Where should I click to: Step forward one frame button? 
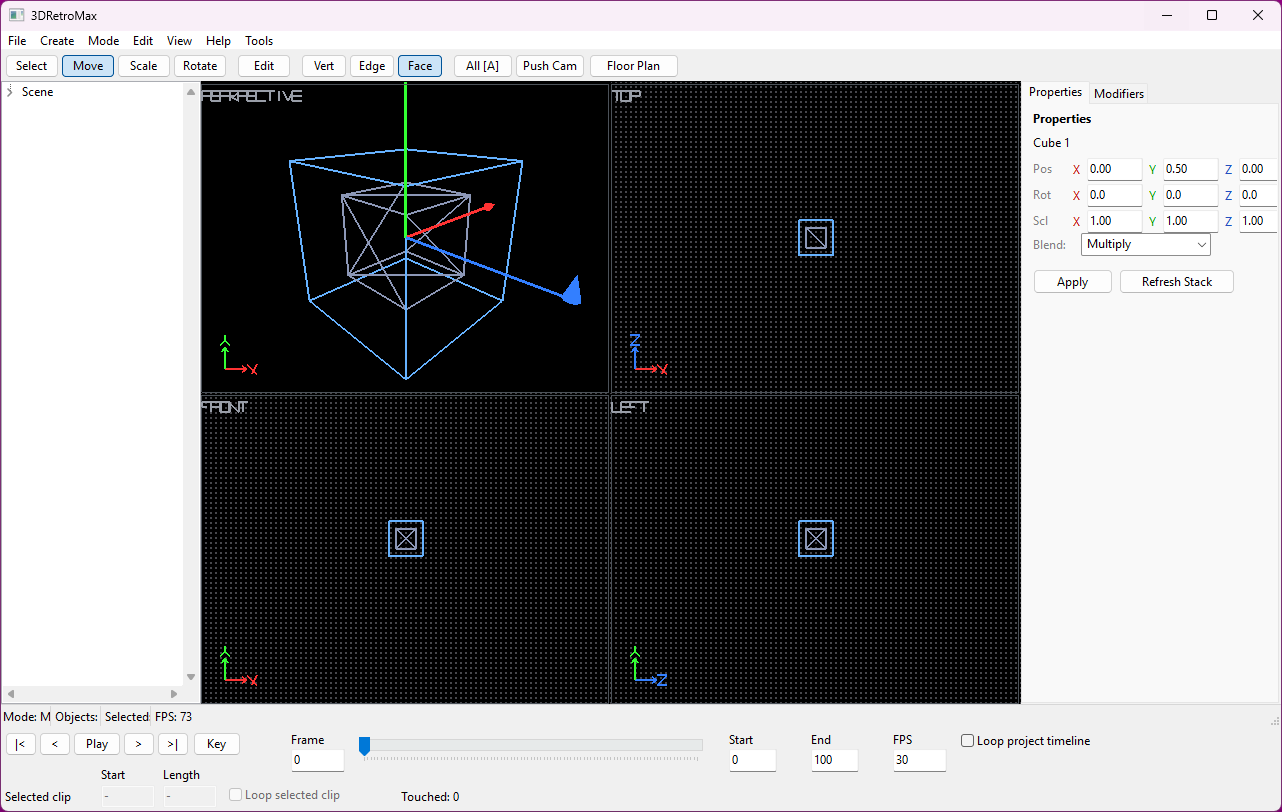pyautogui.click(x=139, y=744)
